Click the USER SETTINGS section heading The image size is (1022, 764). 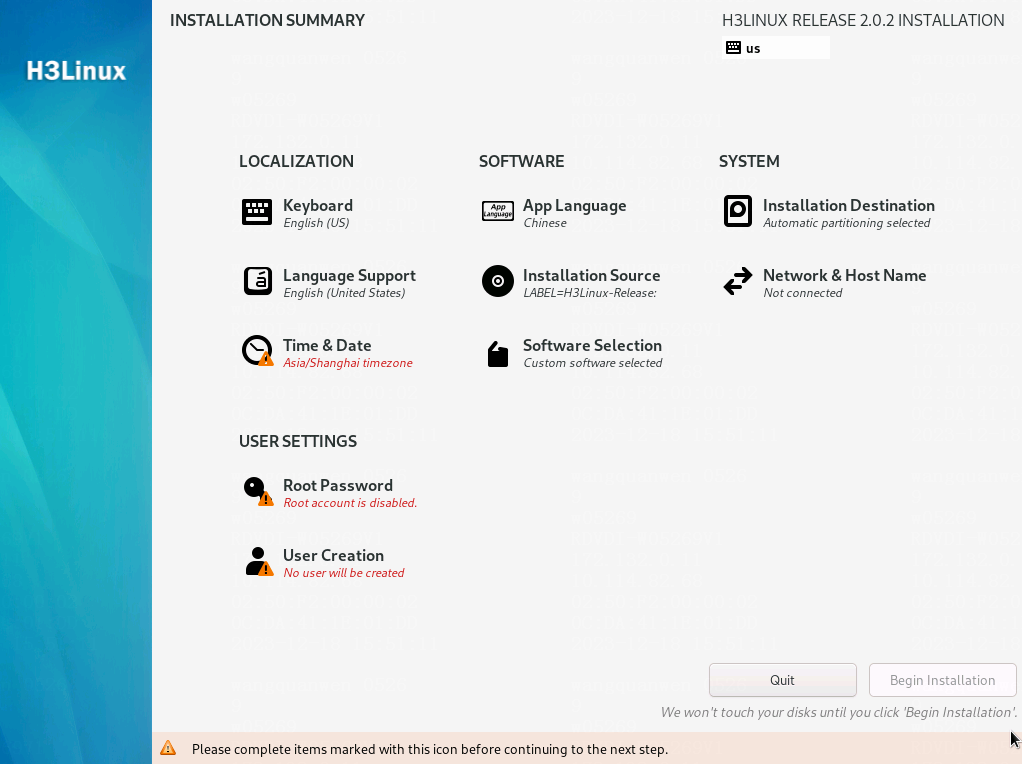click(x=298, y=441)
